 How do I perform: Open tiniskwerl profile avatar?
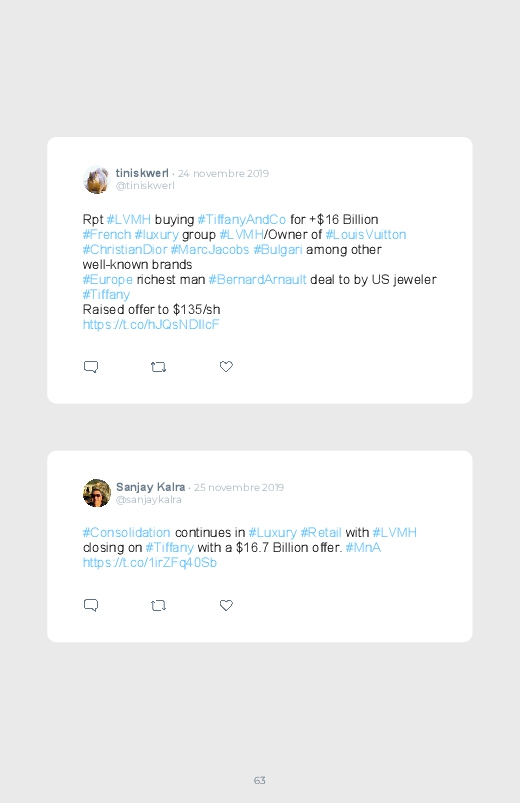point(97,180)
